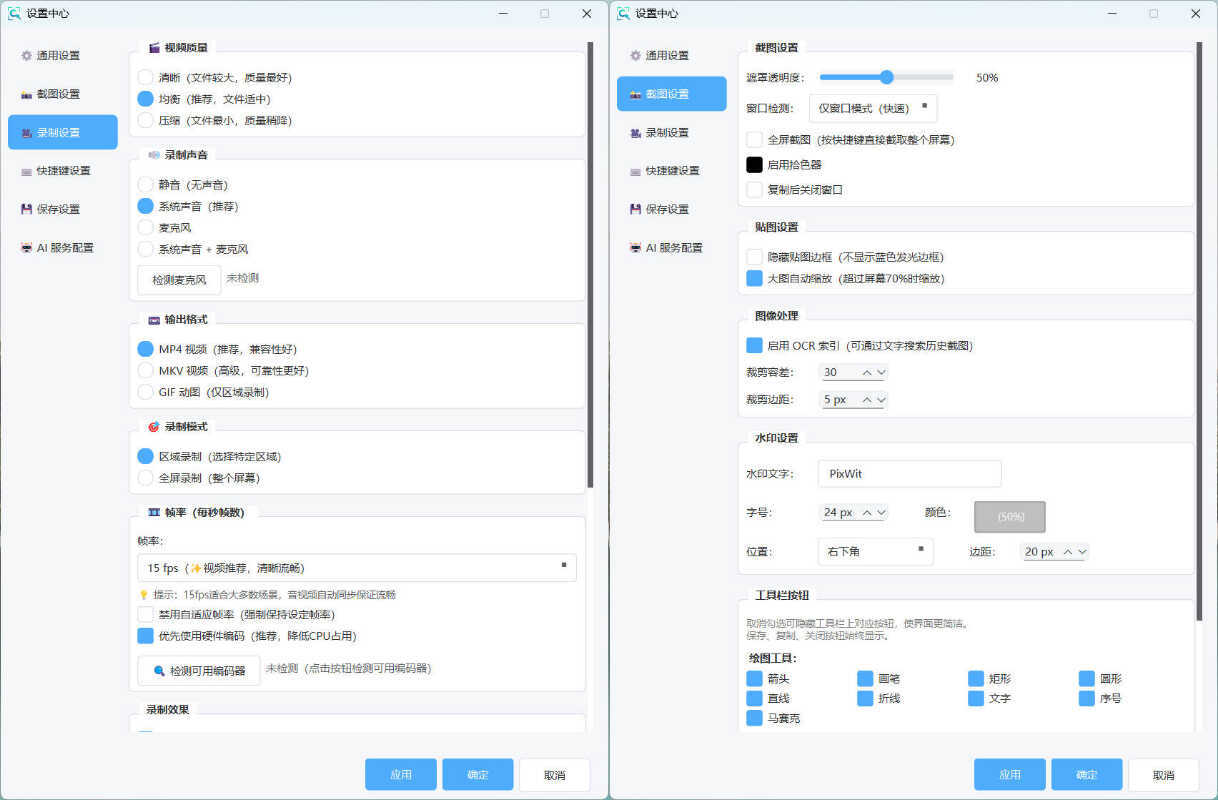This screenshot has height=800, width=1218.
Task: Open the watermark 位置 dropdown showing 右下角
Action: click(875, 551)
